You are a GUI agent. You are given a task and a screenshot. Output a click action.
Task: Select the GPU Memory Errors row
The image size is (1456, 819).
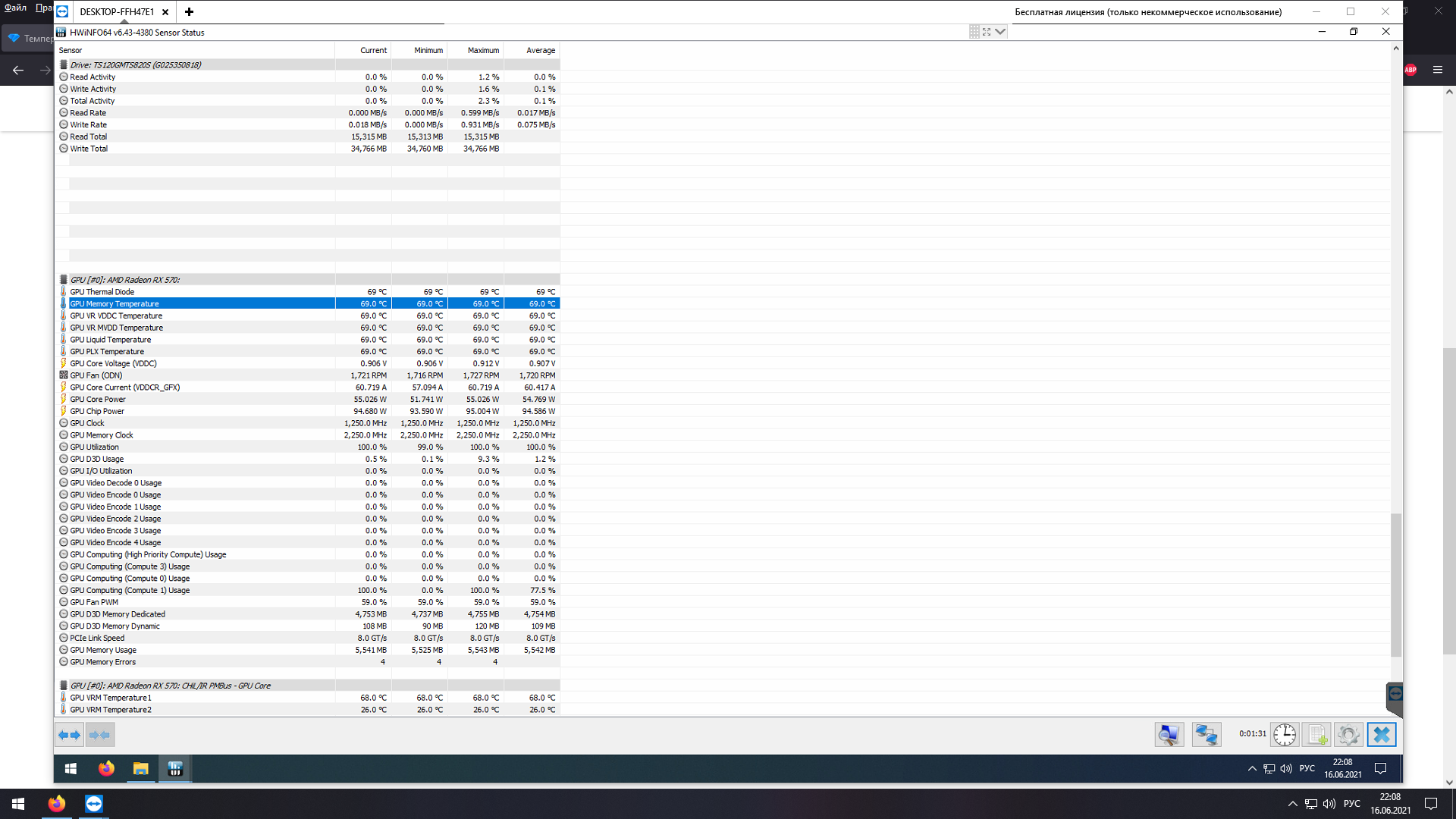[x=309, y=662]
